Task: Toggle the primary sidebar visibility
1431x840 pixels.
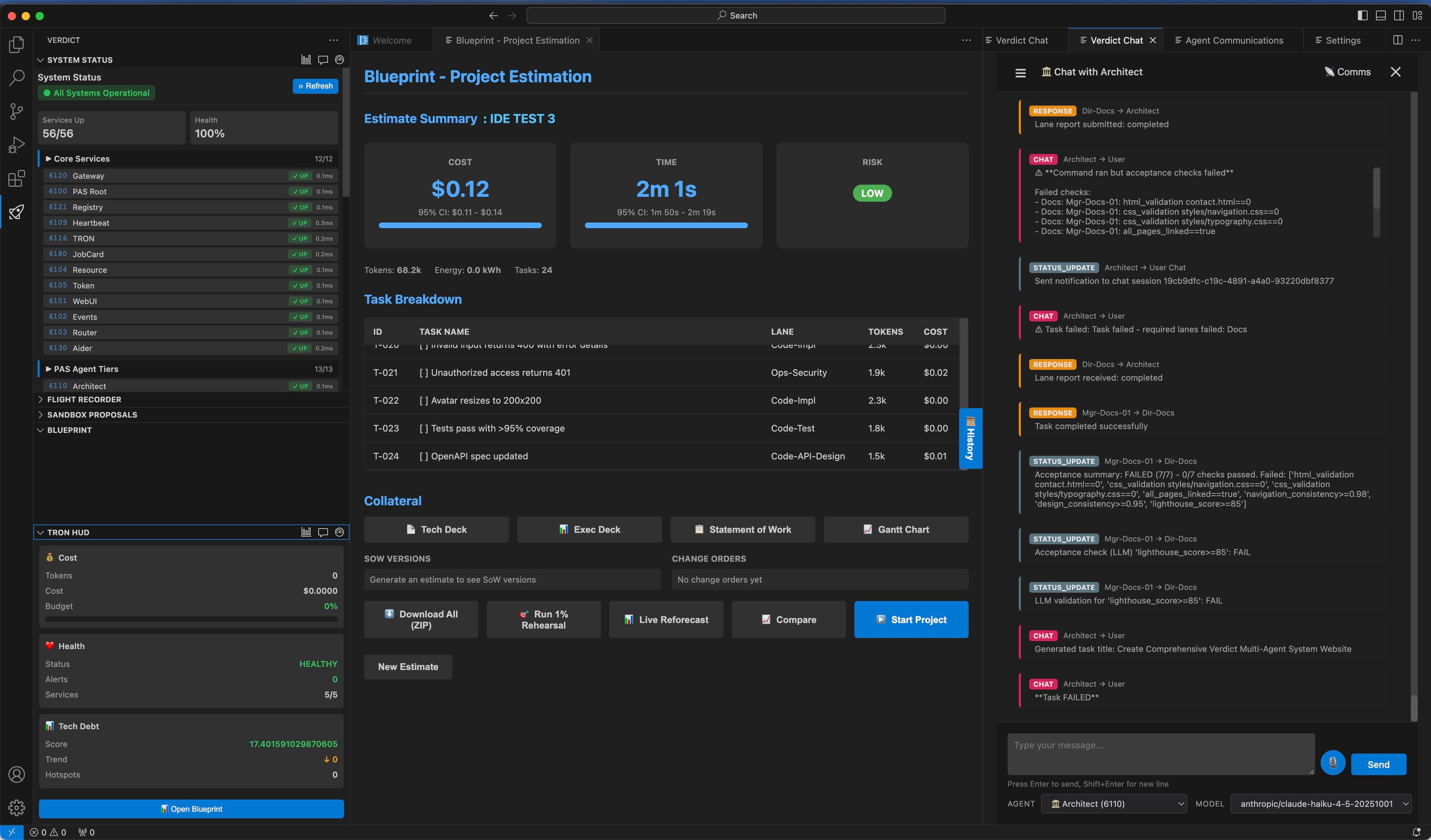Action: (1363, 15)
